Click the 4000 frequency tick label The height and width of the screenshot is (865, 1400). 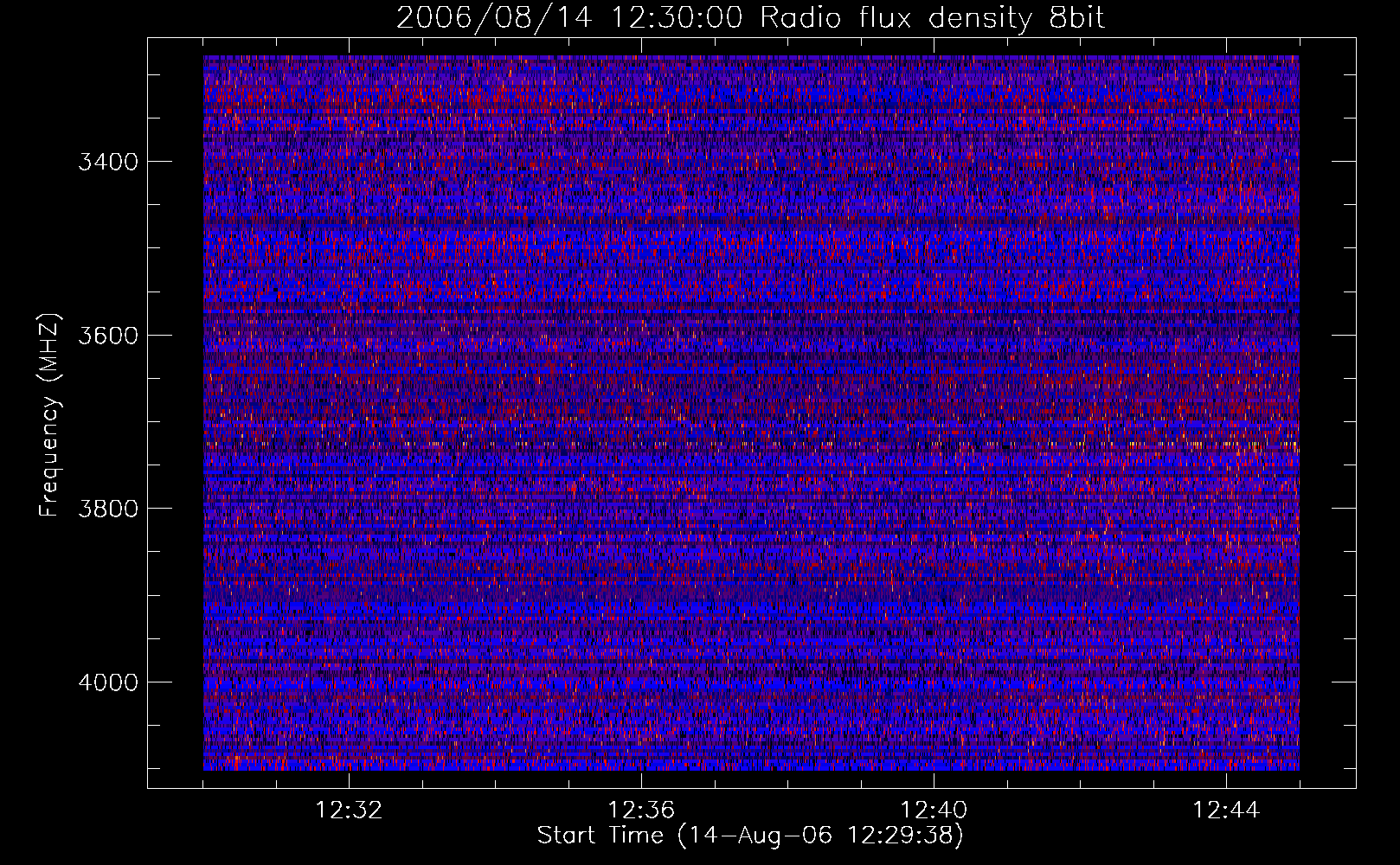[108, 682]
